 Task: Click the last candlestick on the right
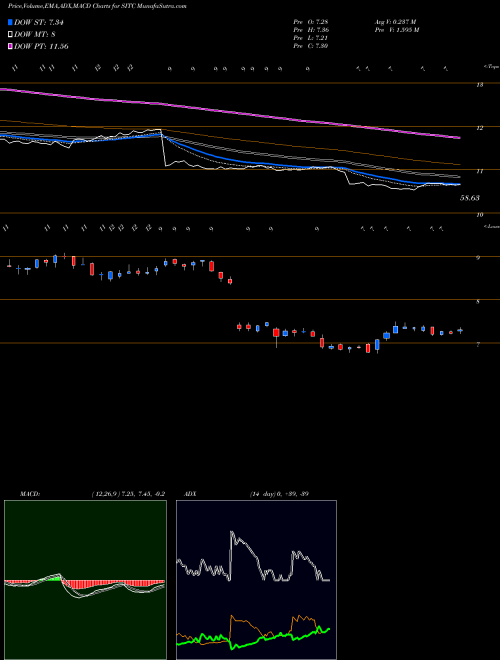[460, 331]
